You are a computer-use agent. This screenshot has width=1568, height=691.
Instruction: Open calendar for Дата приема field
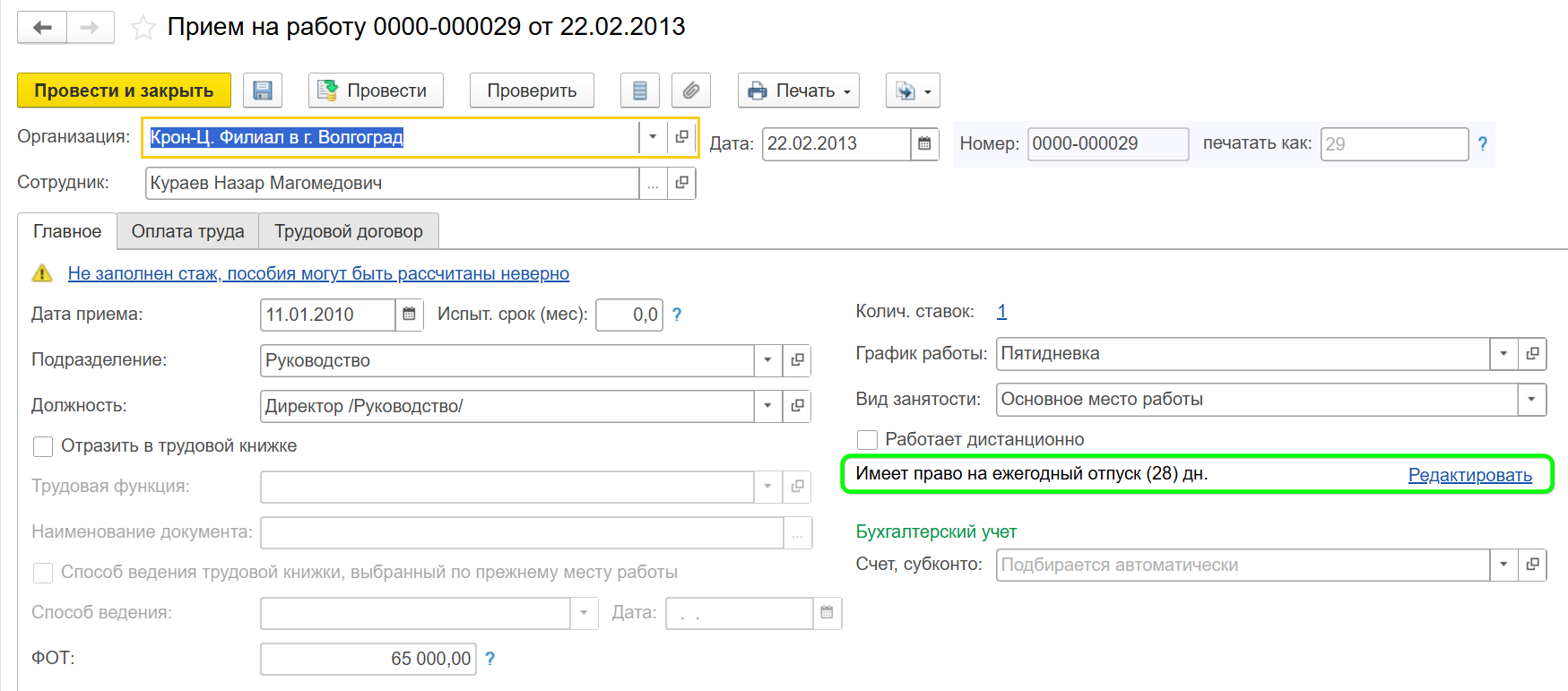pos(409,315)
